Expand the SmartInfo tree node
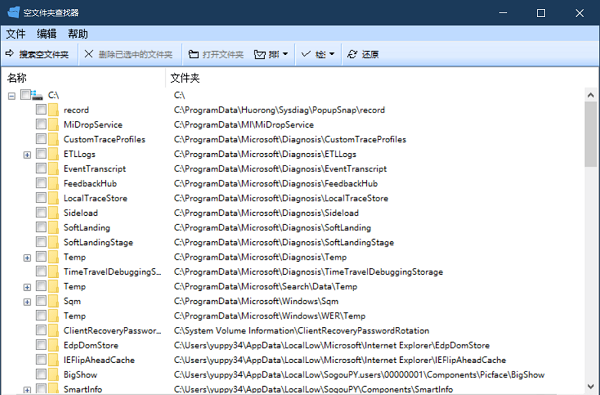 (x=27, y=390)
